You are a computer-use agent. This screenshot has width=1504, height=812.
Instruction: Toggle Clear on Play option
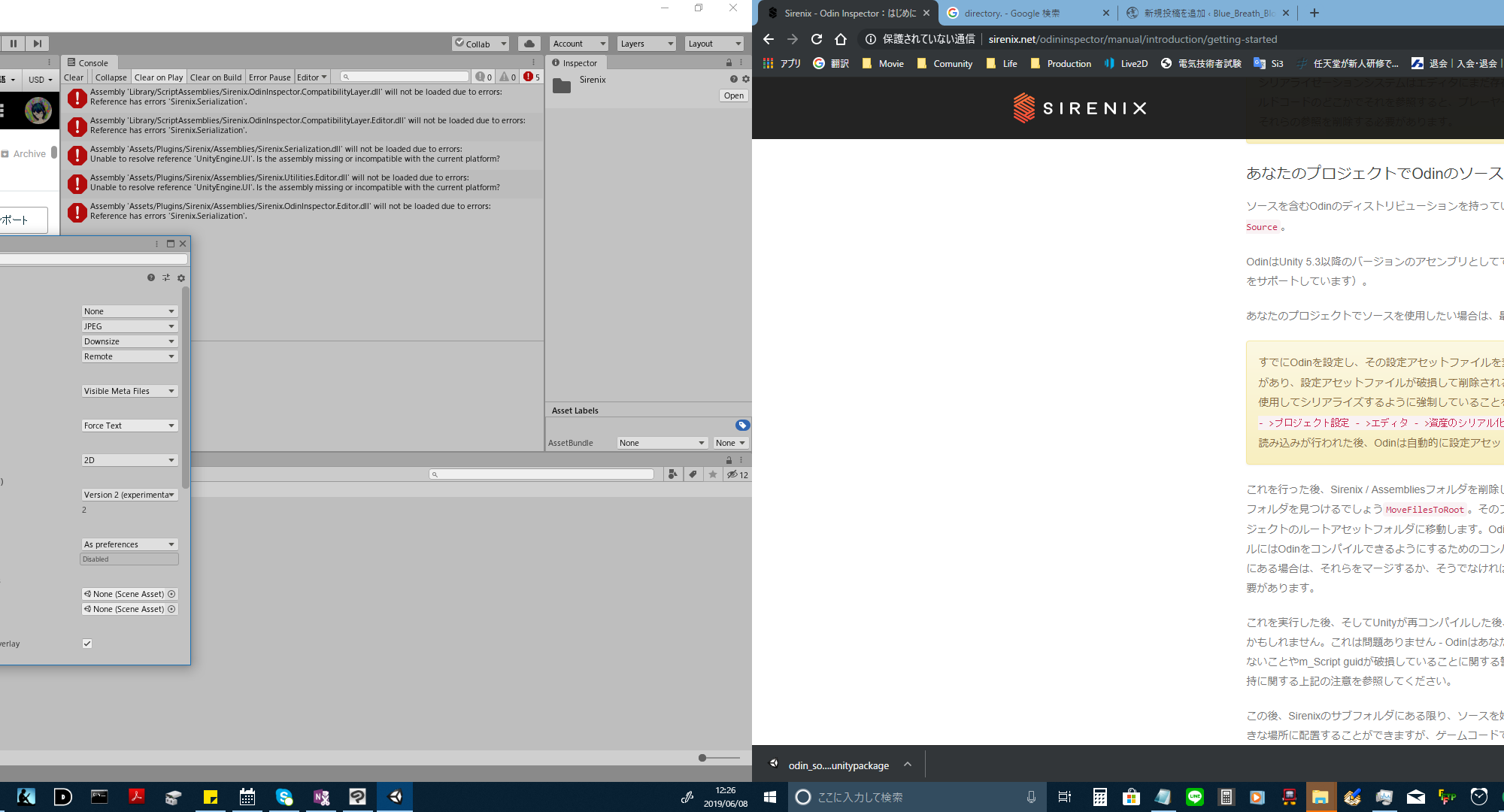pyautogui.click(x=159, y=77)
